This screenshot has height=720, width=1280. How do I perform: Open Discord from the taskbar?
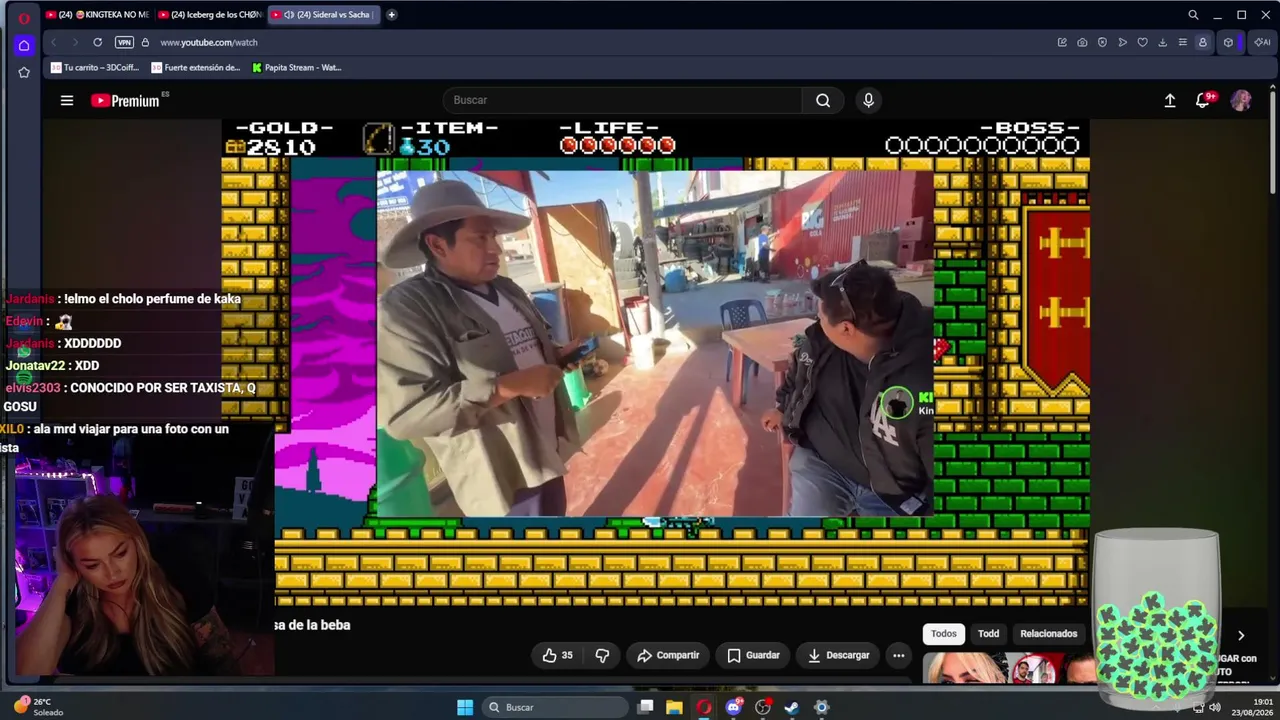[x=733, y=707]
